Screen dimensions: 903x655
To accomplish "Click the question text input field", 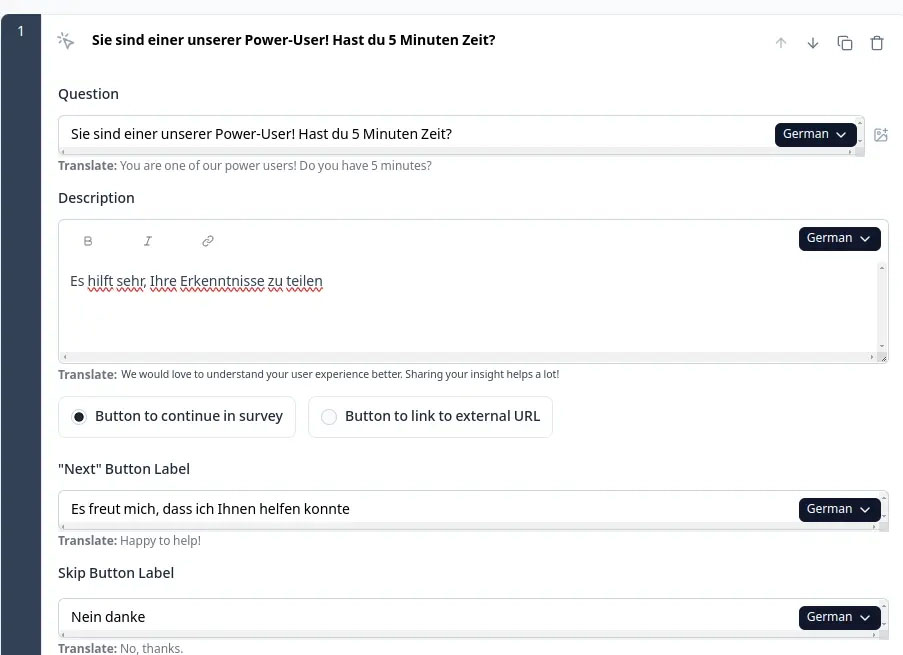I will pos(416,134).
